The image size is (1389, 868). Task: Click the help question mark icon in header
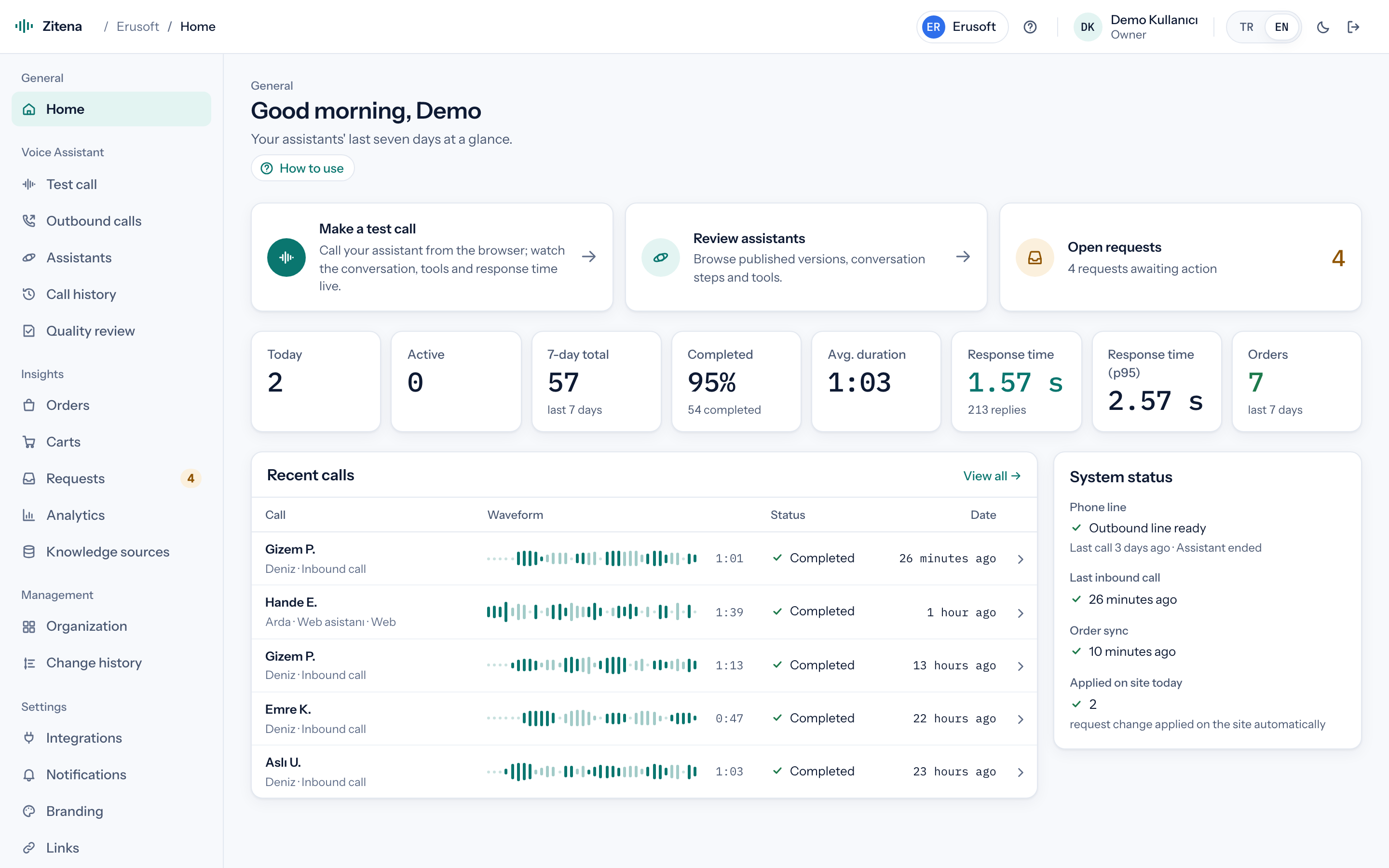tap(1030, 27)
